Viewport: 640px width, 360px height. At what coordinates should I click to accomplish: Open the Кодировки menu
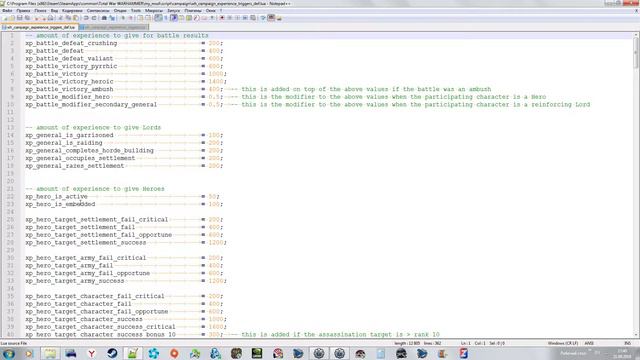pyautogui.click(x=72, y=11)
